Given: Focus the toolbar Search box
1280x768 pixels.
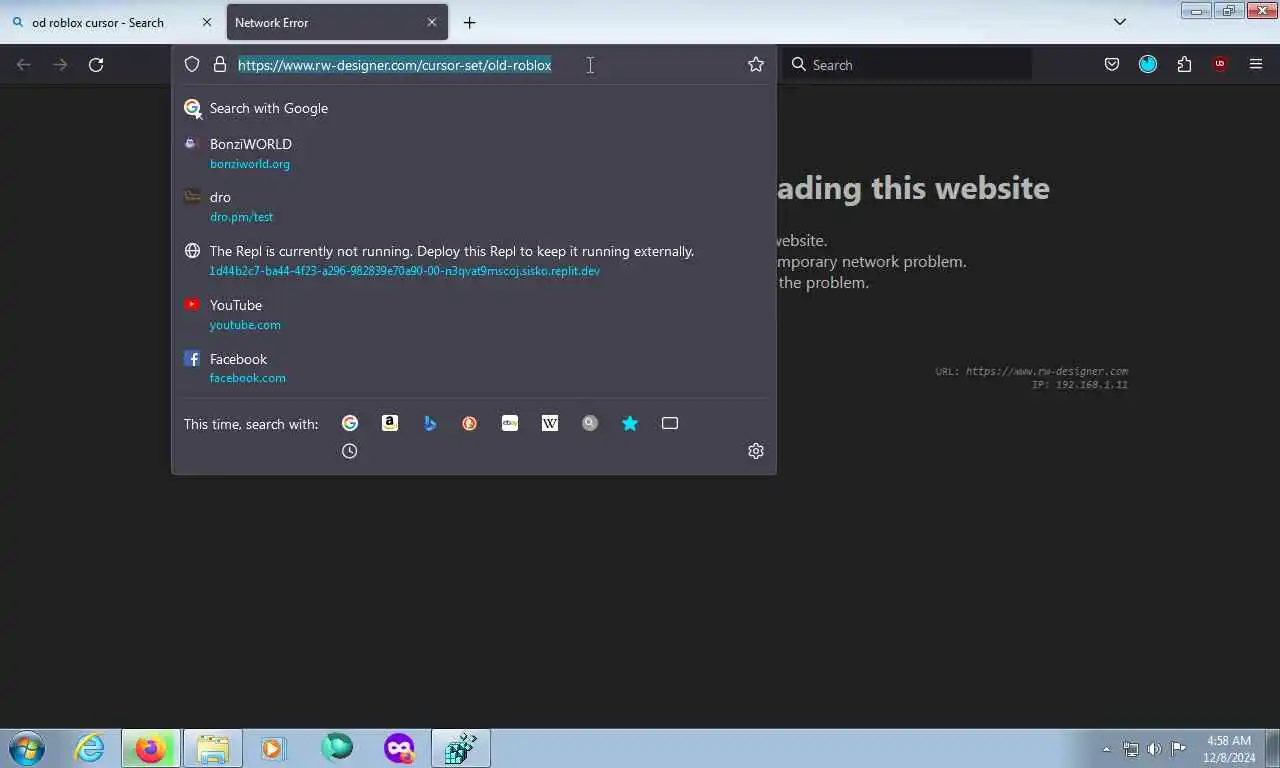Looking at the screenshot, I should [907, 65].
